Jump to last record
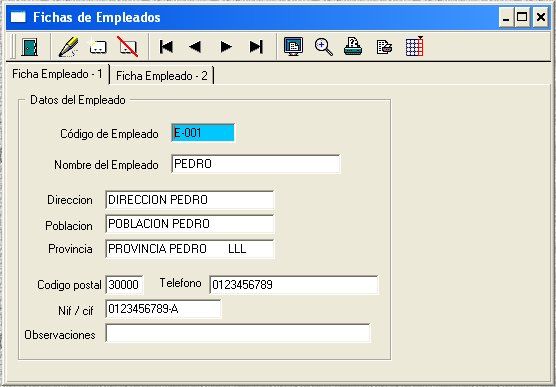556x387 pixels. [x=256, y=47]
